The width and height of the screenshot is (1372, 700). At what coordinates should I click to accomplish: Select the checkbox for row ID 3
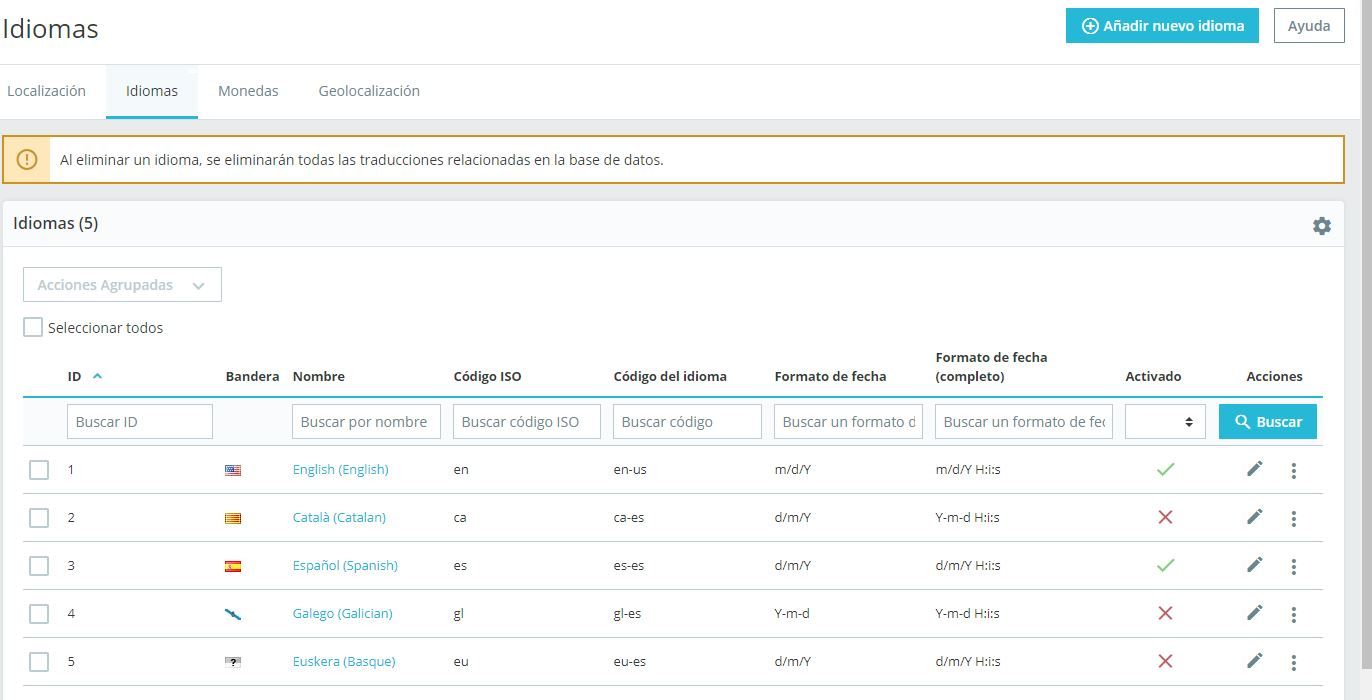(x=39, y=565)
